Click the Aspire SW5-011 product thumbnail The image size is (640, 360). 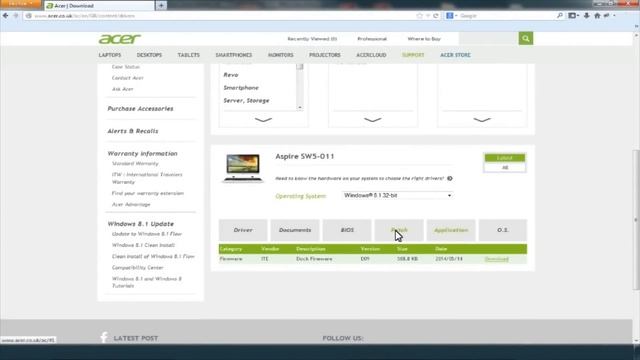coord(243,167)
